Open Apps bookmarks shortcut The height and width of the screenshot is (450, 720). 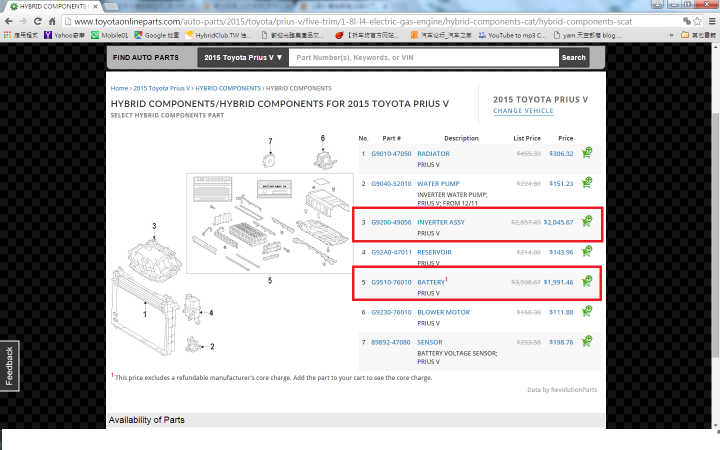(21, 35)
